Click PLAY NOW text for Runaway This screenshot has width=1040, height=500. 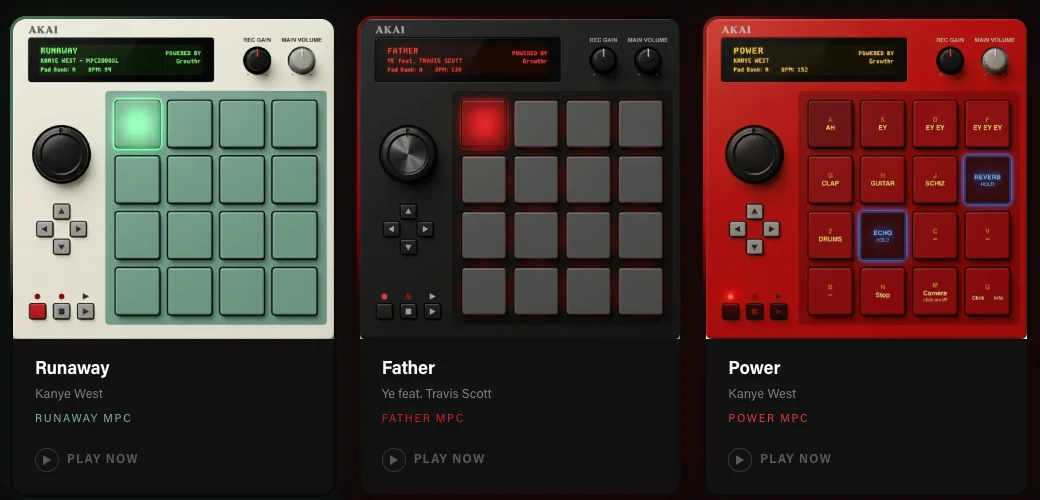point(103,459)
